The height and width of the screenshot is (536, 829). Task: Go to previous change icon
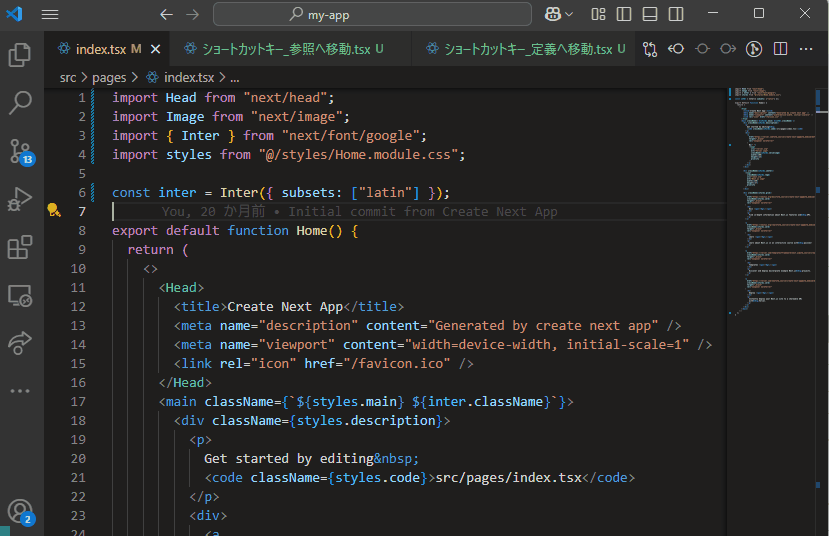(x=676, y=49)
